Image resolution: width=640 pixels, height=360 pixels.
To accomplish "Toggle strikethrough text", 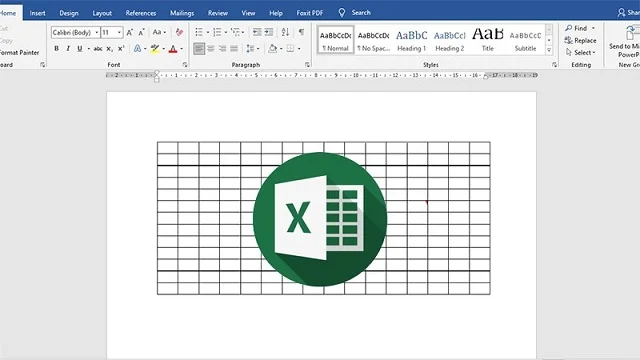I will (98, 49).
